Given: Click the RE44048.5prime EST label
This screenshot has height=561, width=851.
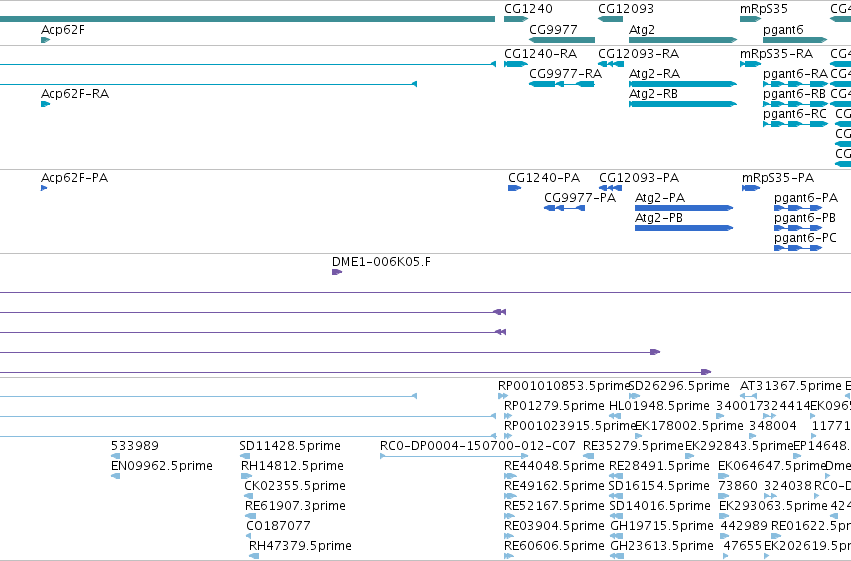Looking at the screenshot, I should click(554, 466).
